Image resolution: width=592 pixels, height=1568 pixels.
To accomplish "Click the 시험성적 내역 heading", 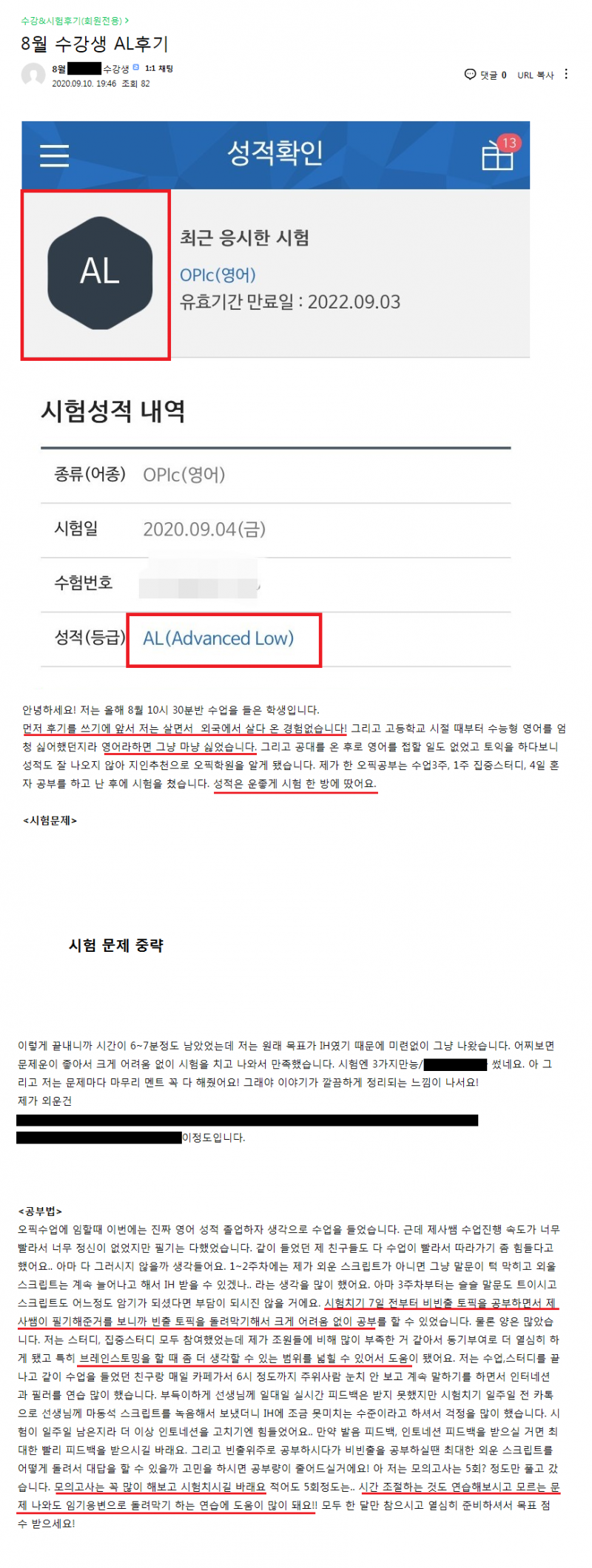I will (112, 410).
